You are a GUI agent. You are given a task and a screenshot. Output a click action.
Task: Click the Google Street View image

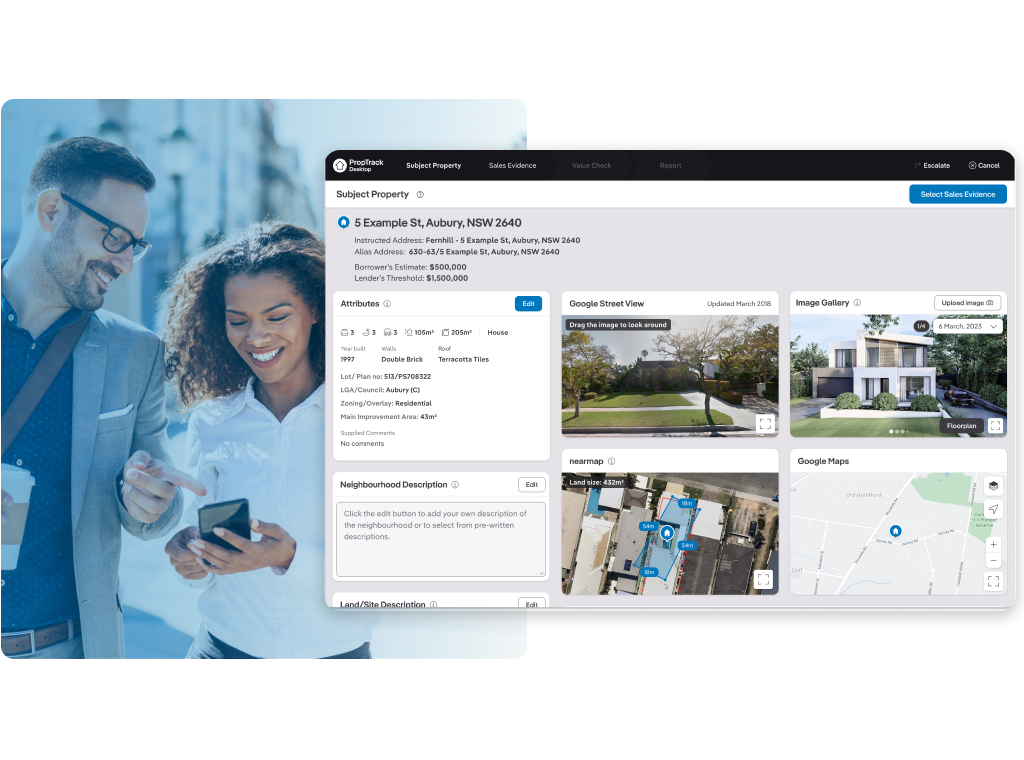pos(670,376)
